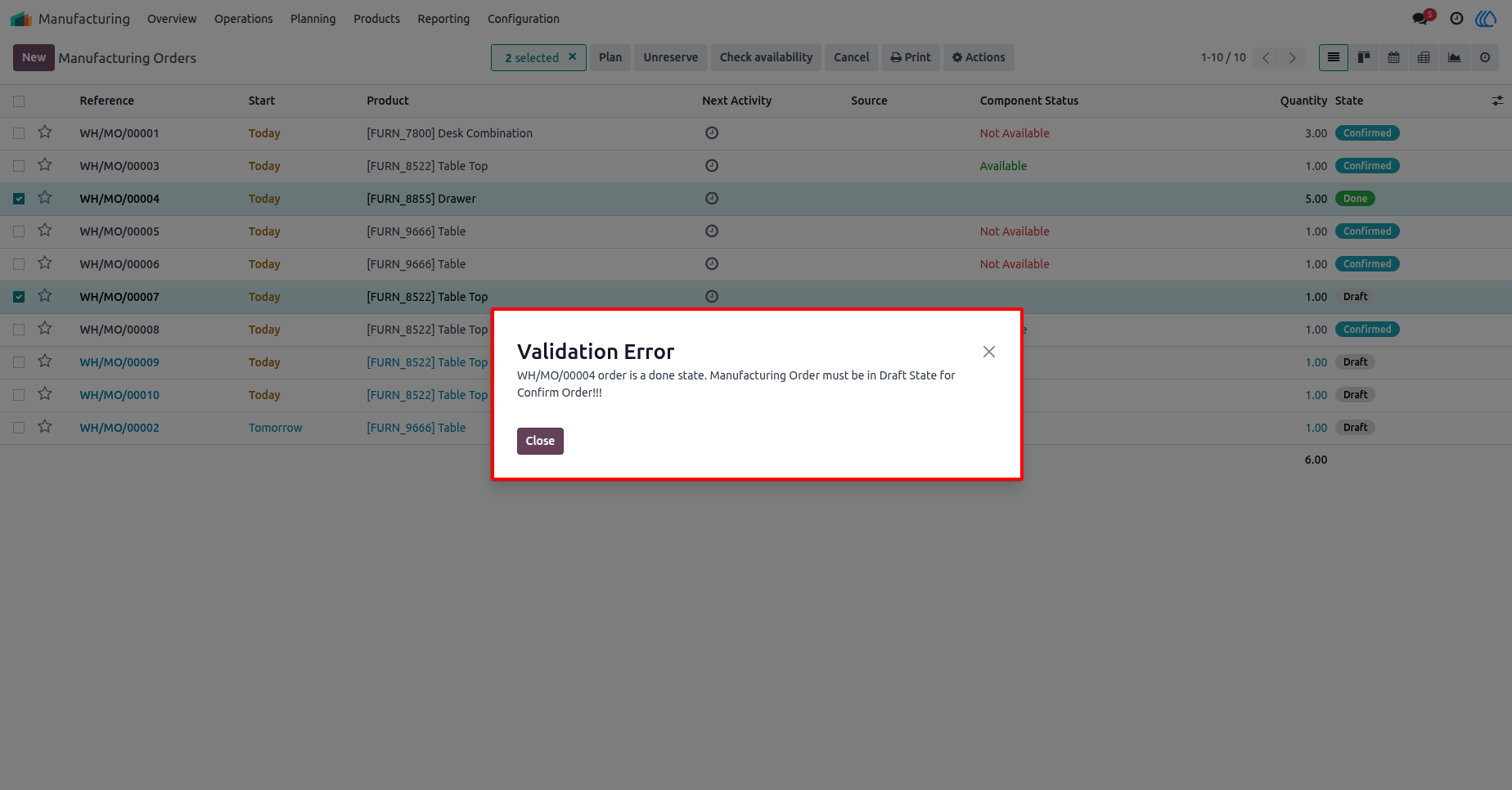1512x790 pixels.
Task: Go to previous page of records
Action: click(x=1266, y=57)
